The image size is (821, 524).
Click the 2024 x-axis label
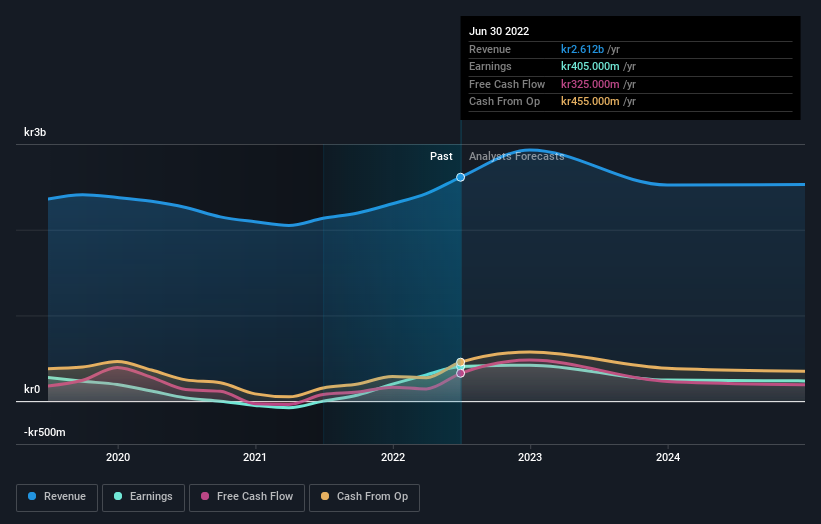point(668,458)
